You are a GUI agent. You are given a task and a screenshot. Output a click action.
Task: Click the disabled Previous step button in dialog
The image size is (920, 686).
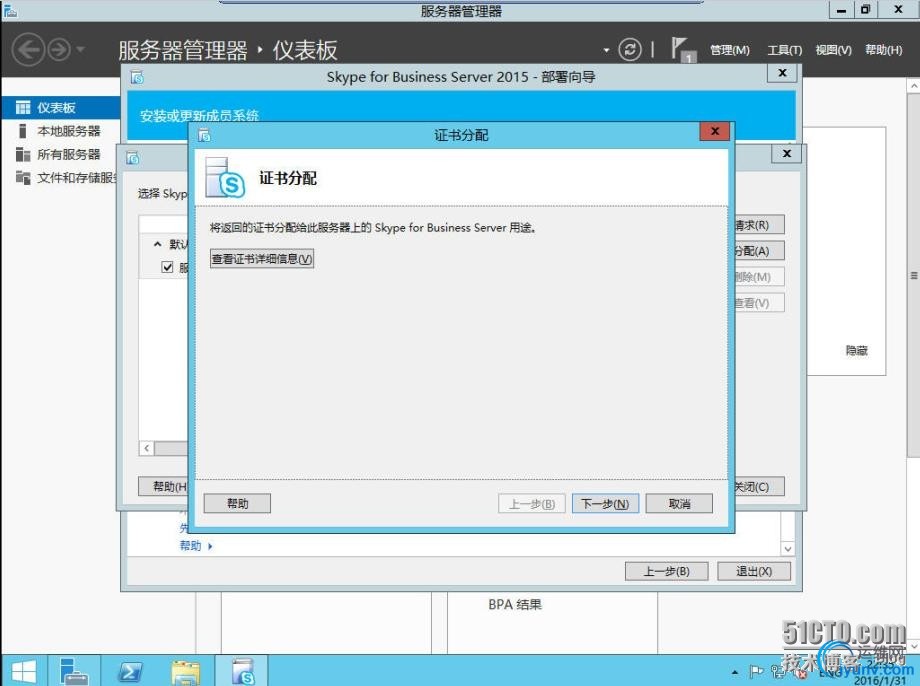coord(532,503)
